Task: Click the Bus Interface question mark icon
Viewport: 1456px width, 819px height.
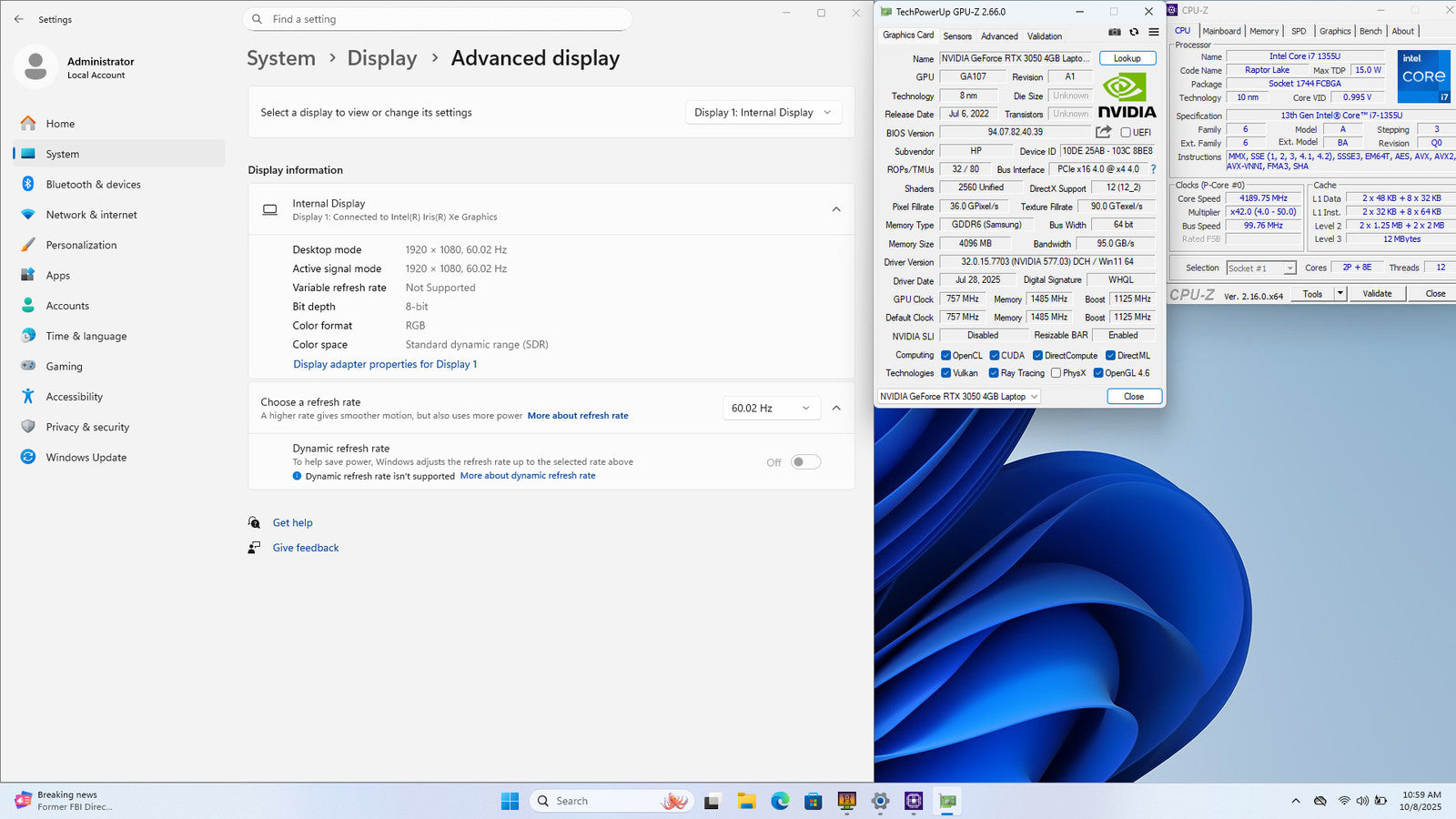Action: (x=1153, y=169)
